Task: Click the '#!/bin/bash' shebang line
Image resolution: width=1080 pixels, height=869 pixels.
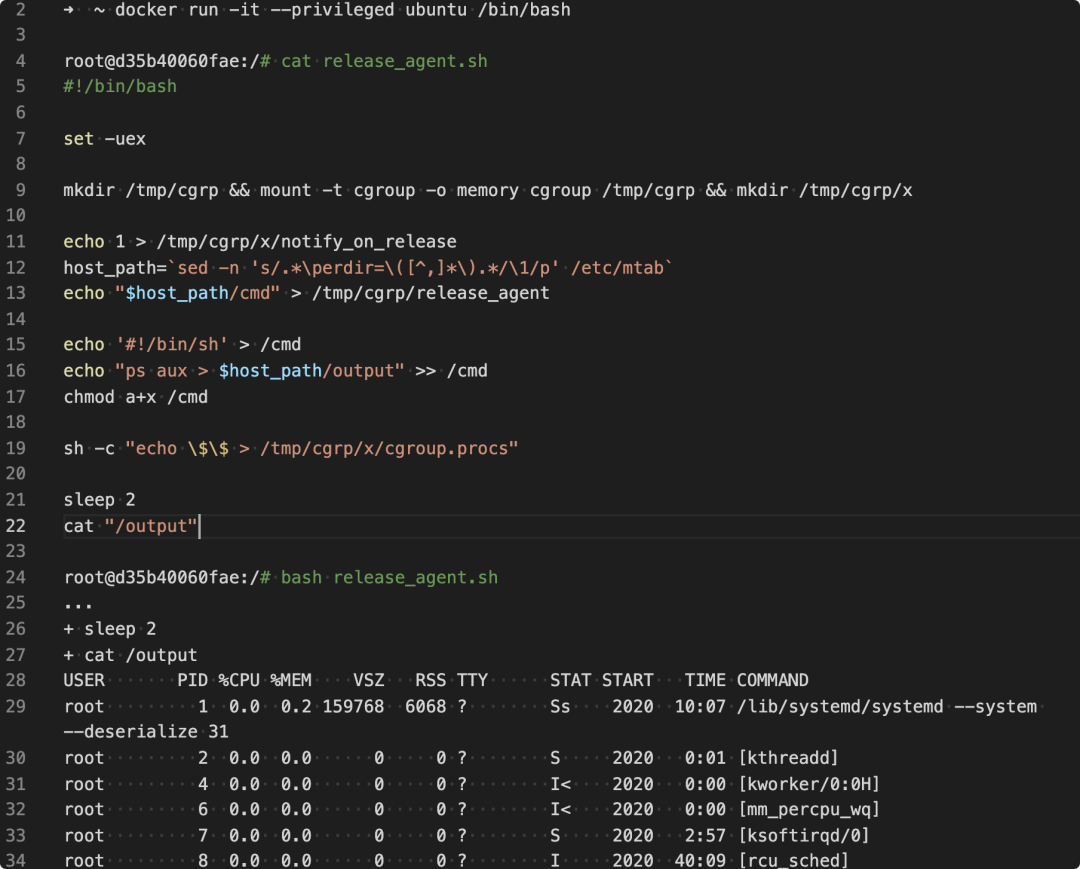Action: click(120, 87)
